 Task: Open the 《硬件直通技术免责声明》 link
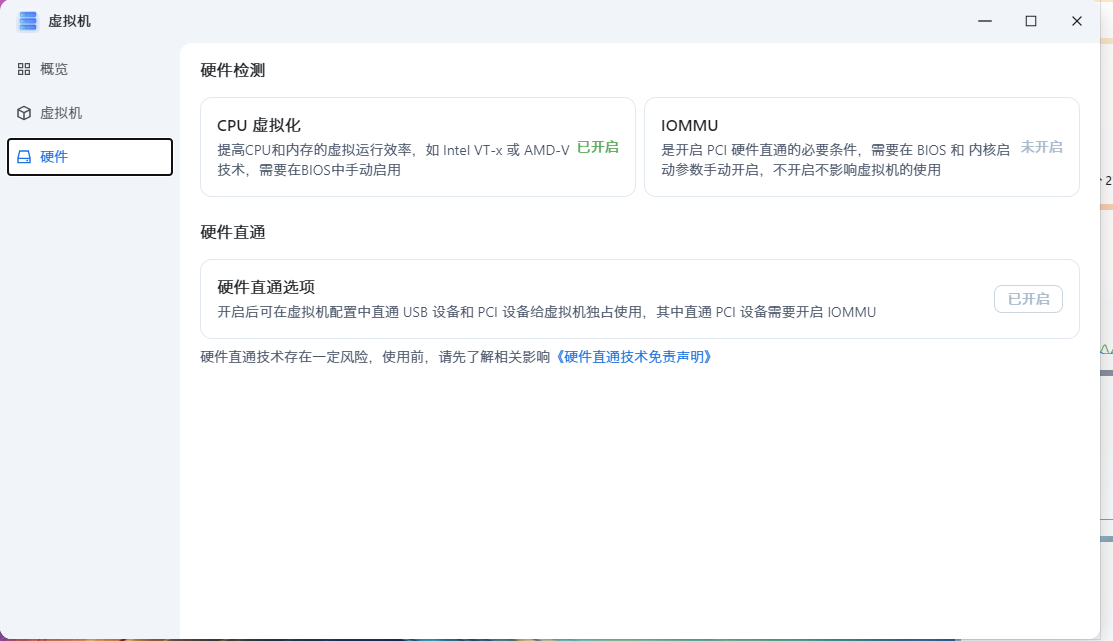click(x=635, y=357)
